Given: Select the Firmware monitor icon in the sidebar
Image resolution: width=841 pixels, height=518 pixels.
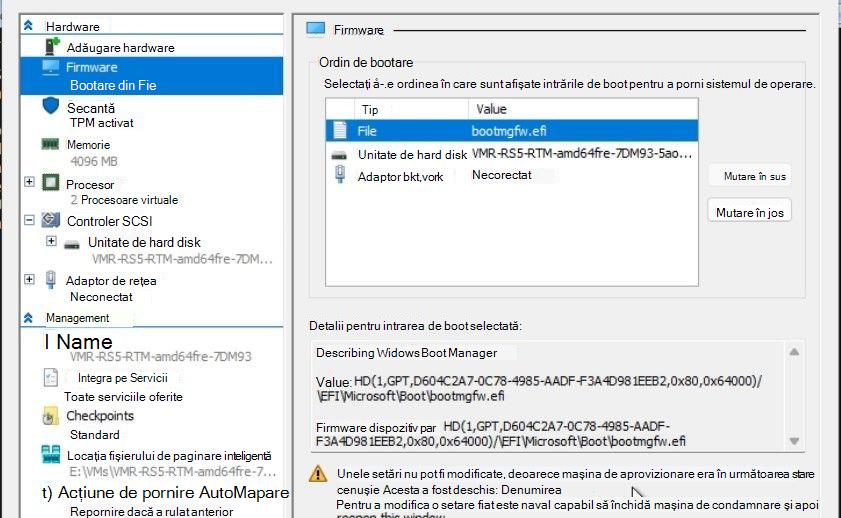Looking at the screenshot, I should 50,67.
